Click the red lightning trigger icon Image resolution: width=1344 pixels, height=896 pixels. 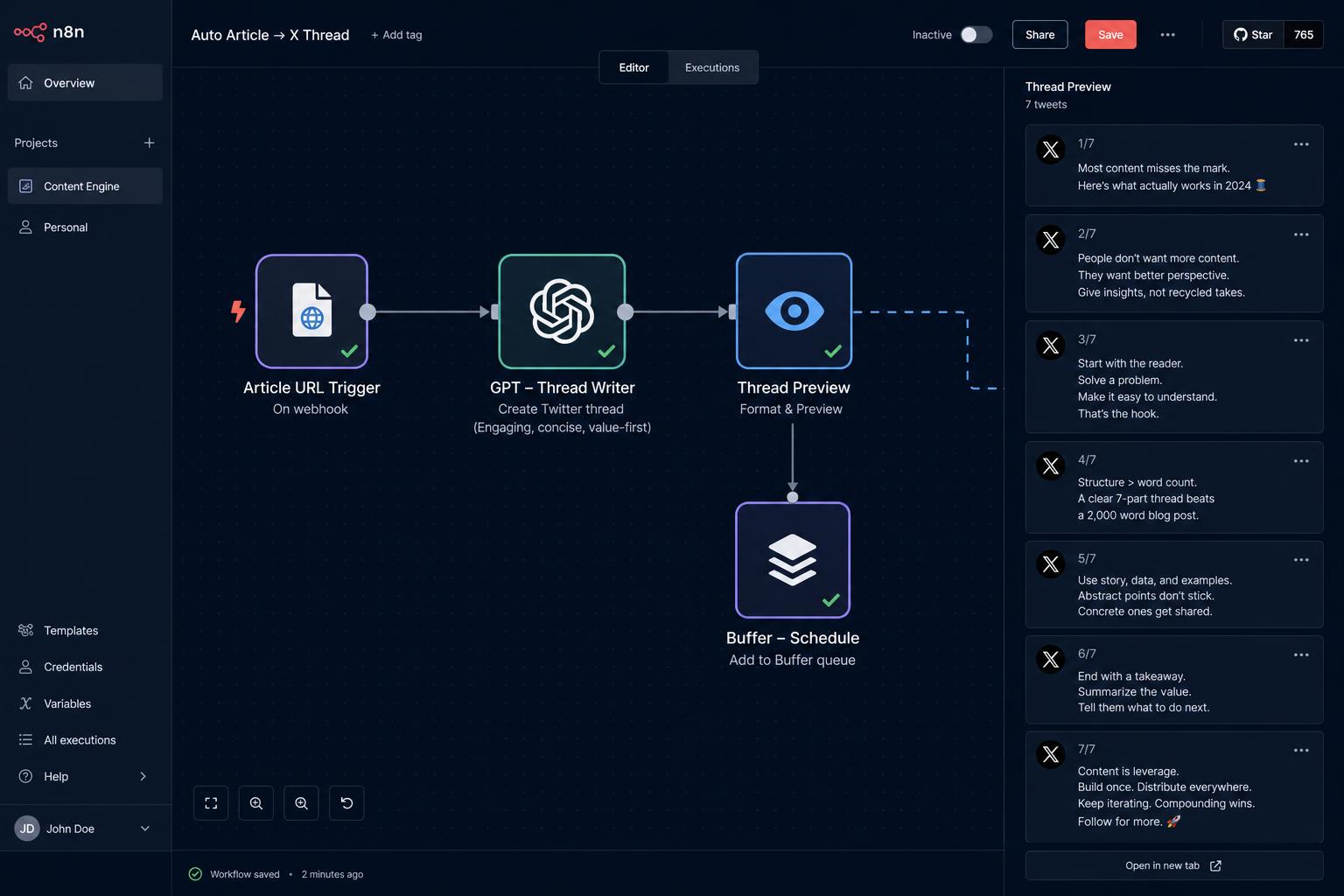coord(237,311)
